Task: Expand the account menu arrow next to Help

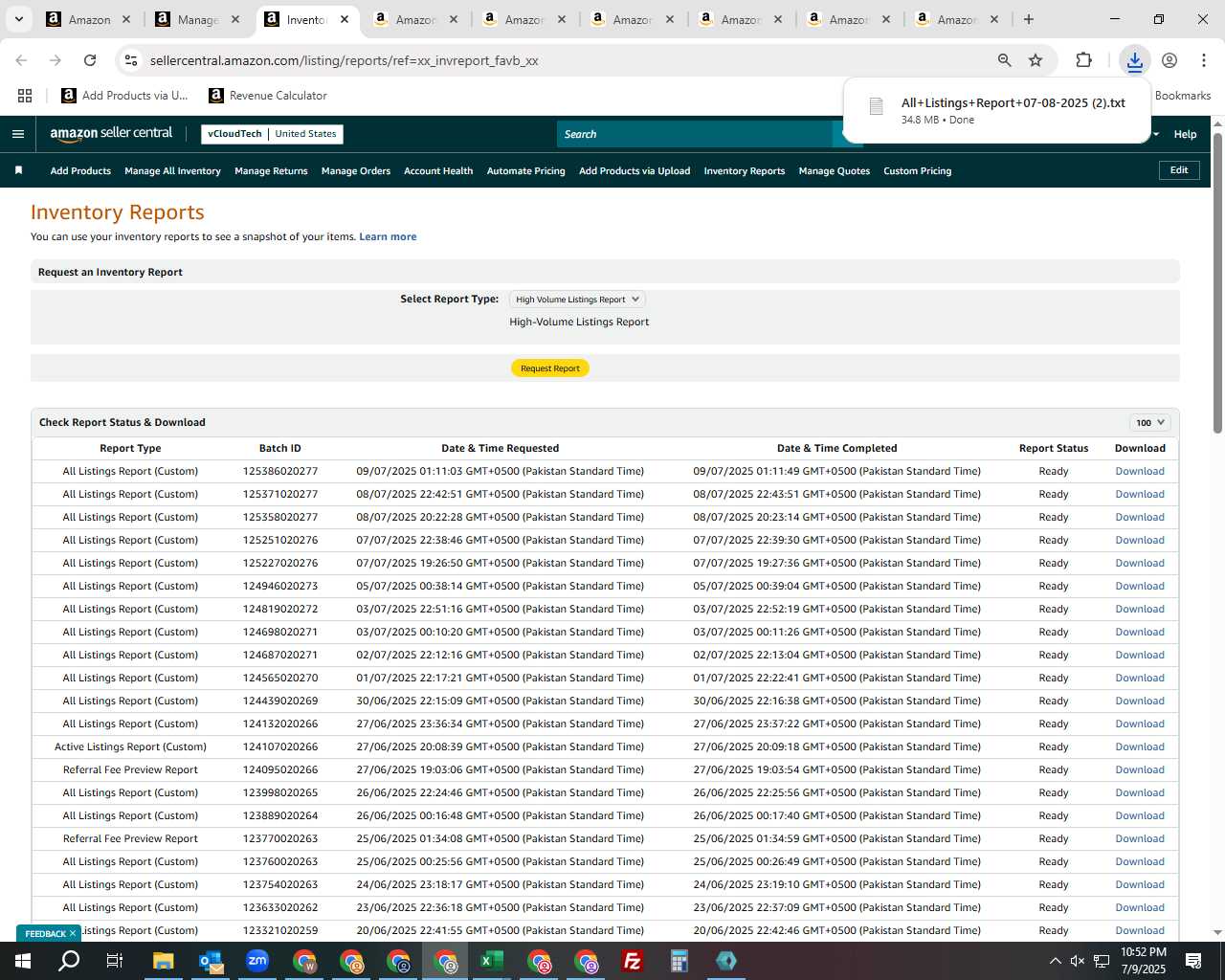Action: (x=1156, y=134)
